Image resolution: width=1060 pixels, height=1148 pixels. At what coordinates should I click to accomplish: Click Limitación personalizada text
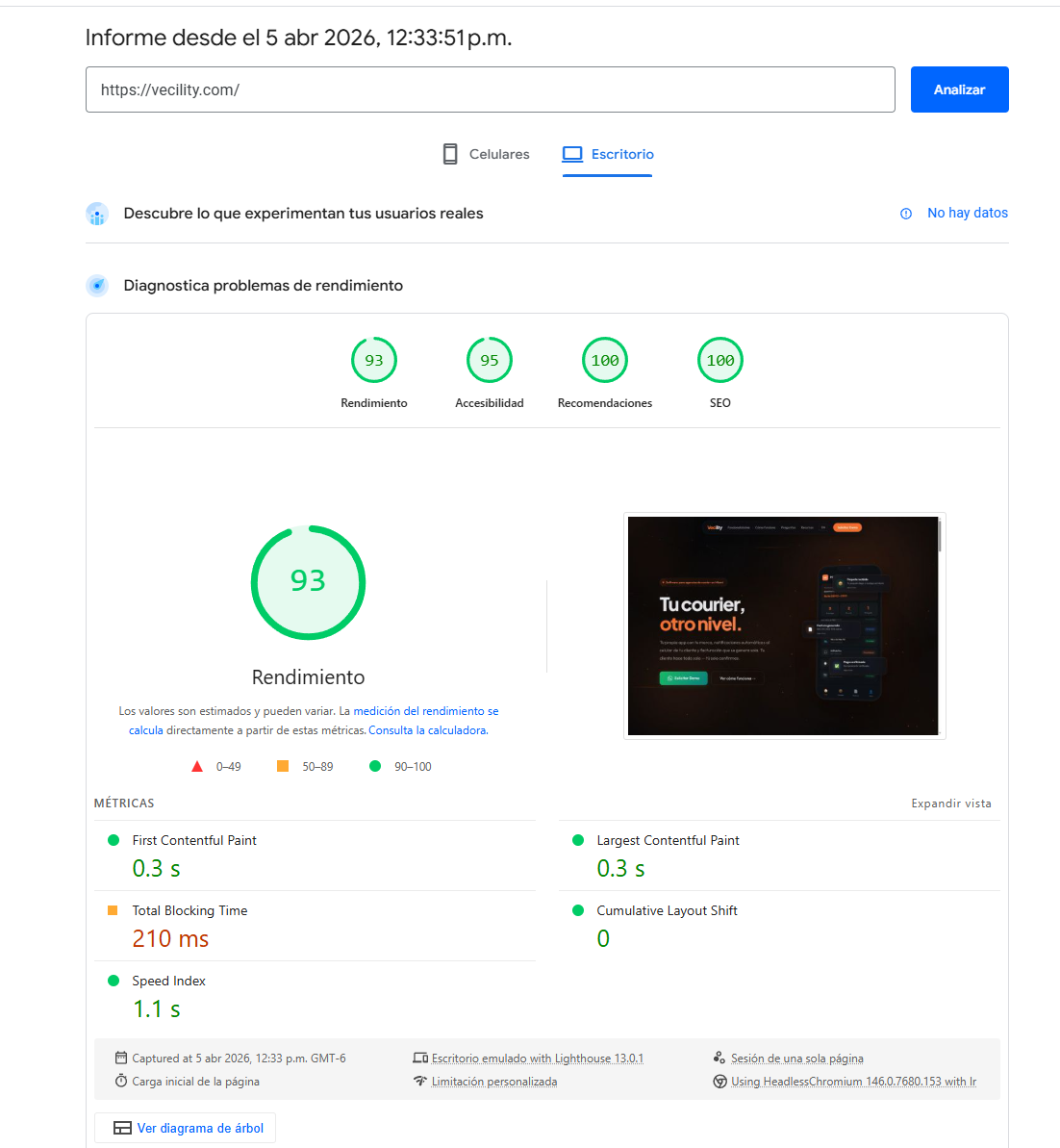click(x=494, y=1083)
